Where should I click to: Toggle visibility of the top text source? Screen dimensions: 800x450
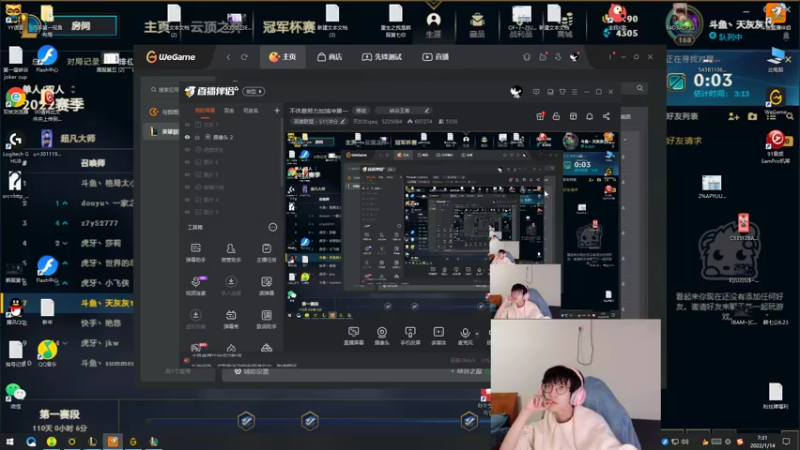187,124
